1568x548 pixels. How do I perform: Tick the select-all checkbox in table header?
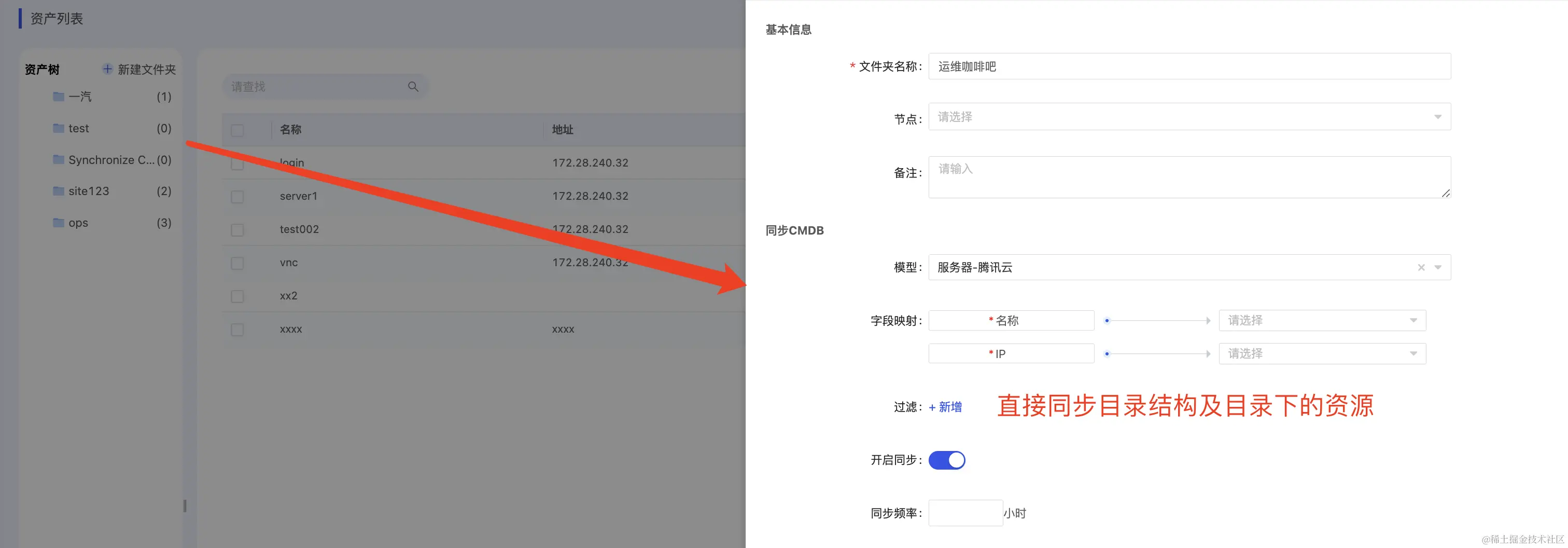tap(237, 130)
